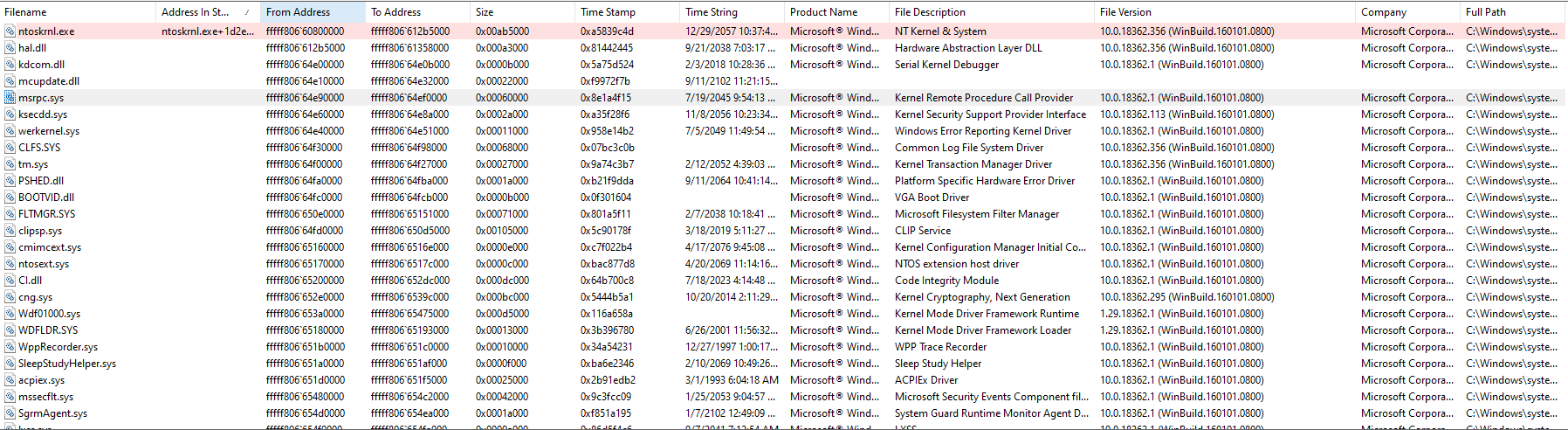This screenshot has width=1568, height=430.
Task: Click the ntosext.sys file icon
Action: click(x=10, y=264)
